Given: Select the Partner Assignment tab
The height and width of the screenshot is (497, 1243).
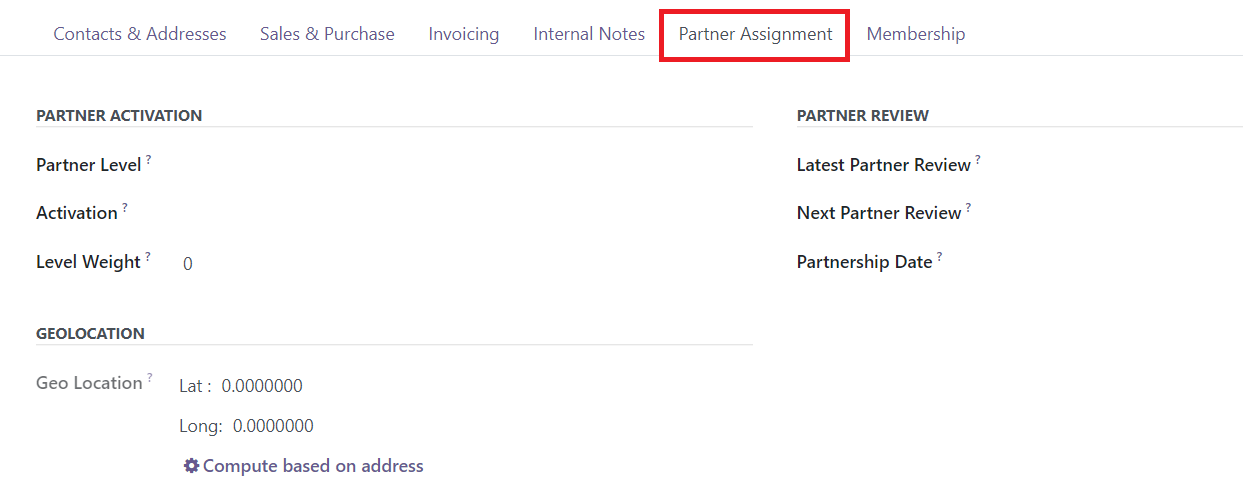Looking at the screenshot, I should tap(755, 34).
